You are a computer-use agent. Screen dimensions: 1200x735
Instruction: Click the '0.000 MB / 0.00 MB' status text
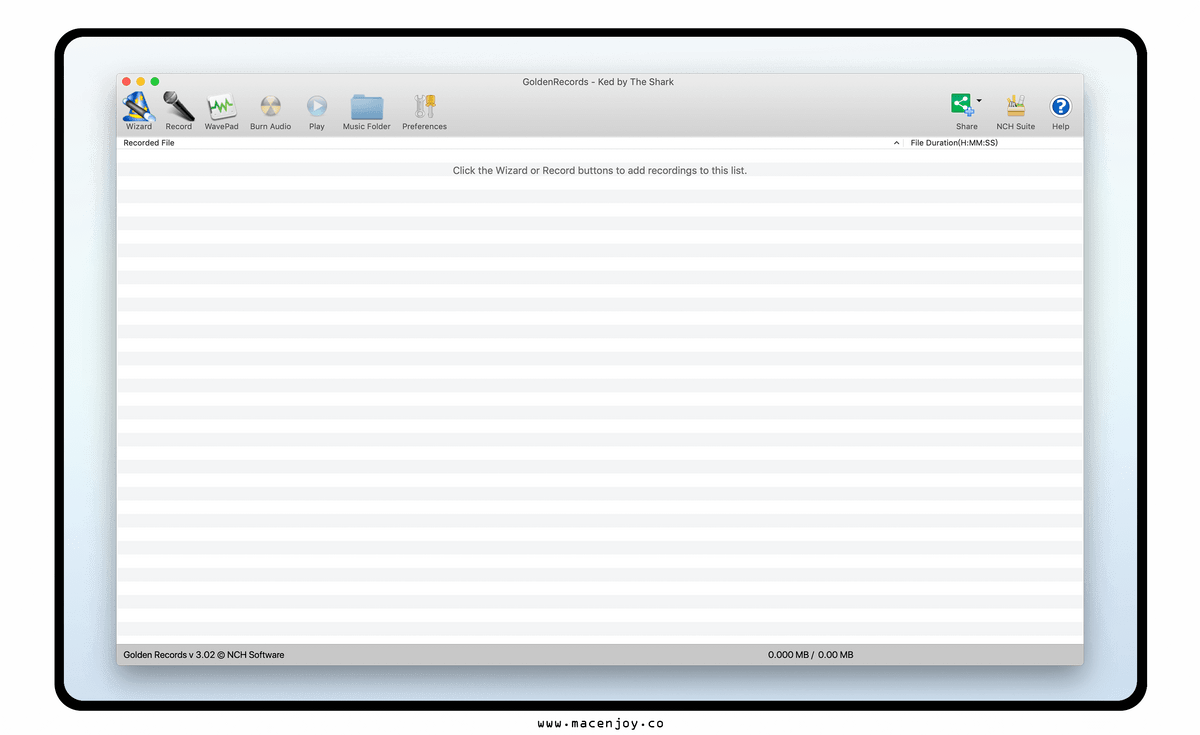811,655
